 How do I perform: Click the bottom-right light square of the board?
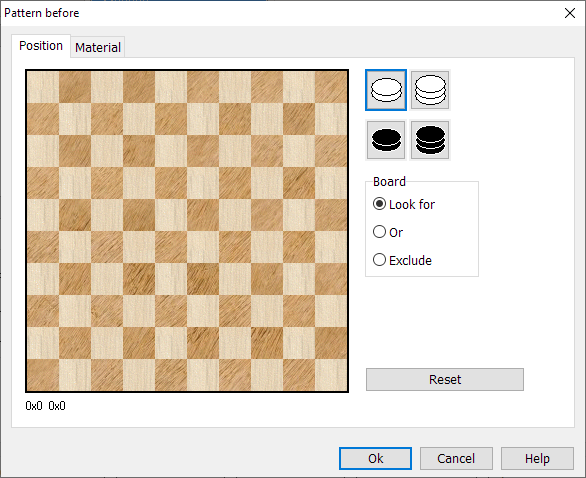[331, 375]
